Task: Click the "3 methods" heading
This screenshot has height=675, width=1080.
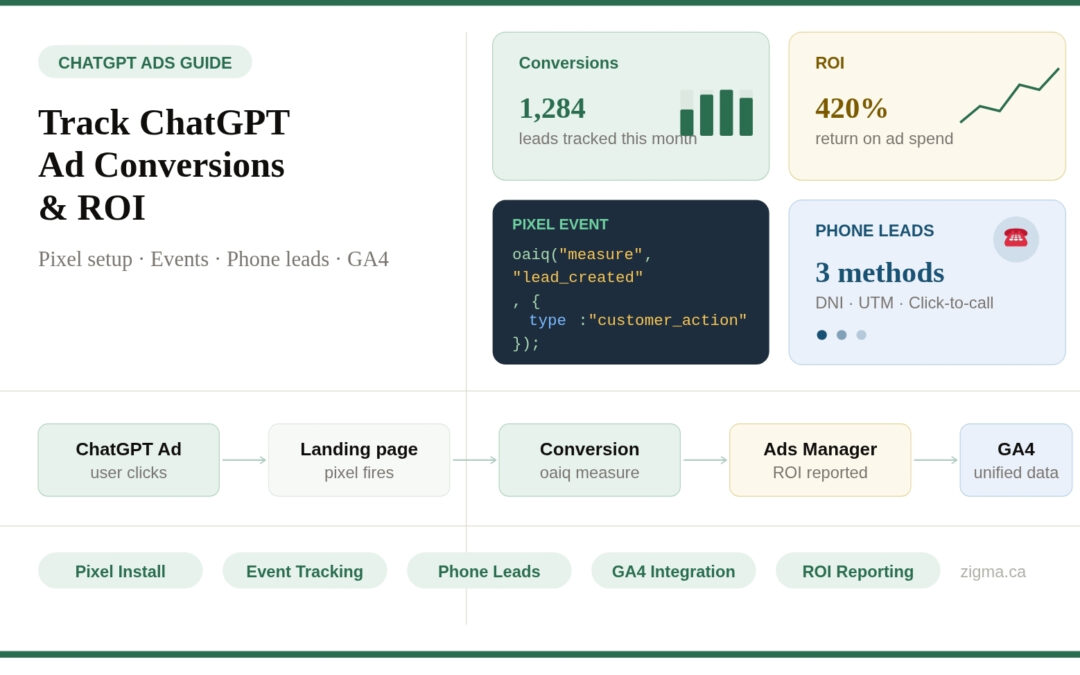Action: pyautogui.click(x=880, y=273)
